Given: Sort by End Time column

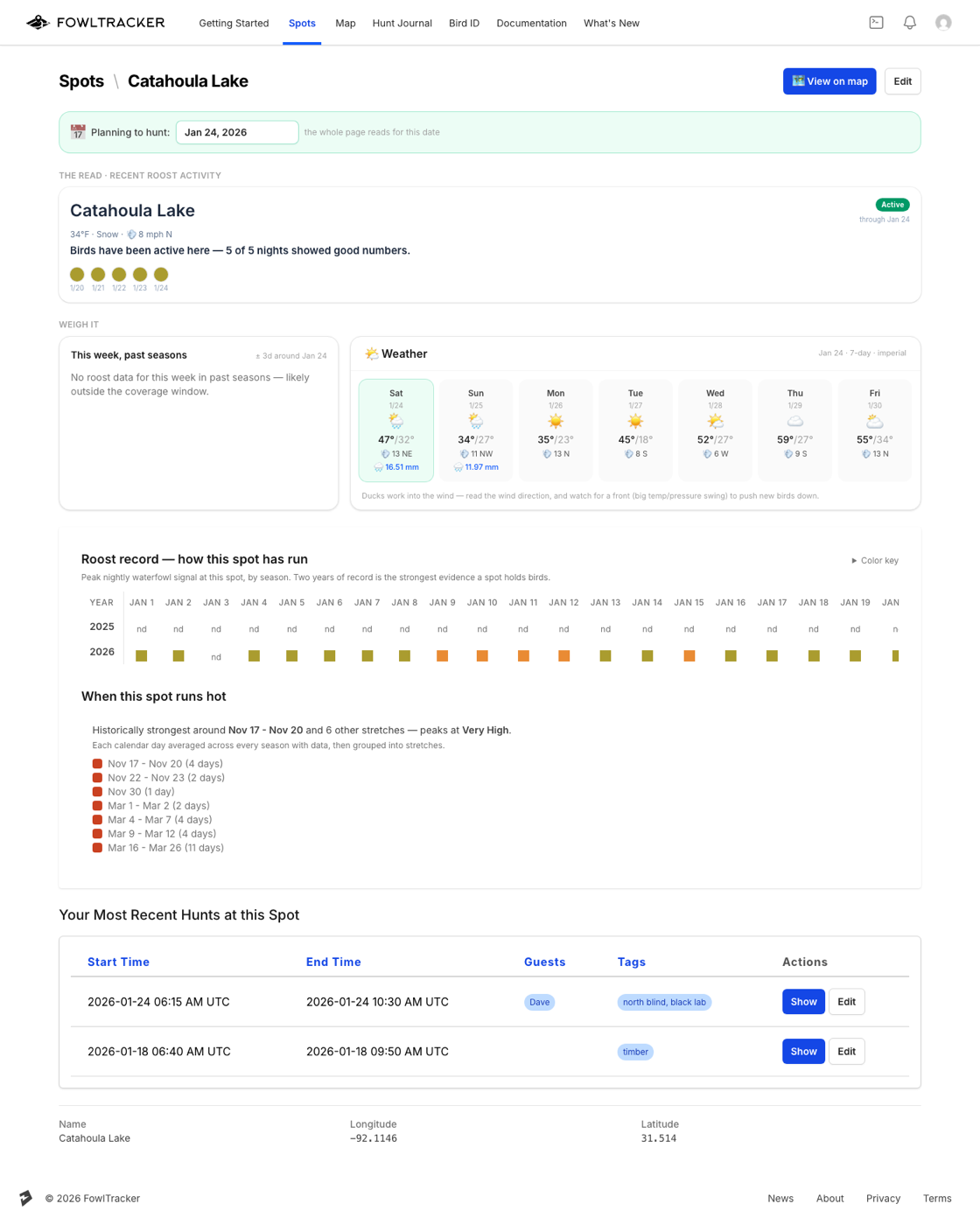Looking at the screenshot, I should [x=333, y=962].
